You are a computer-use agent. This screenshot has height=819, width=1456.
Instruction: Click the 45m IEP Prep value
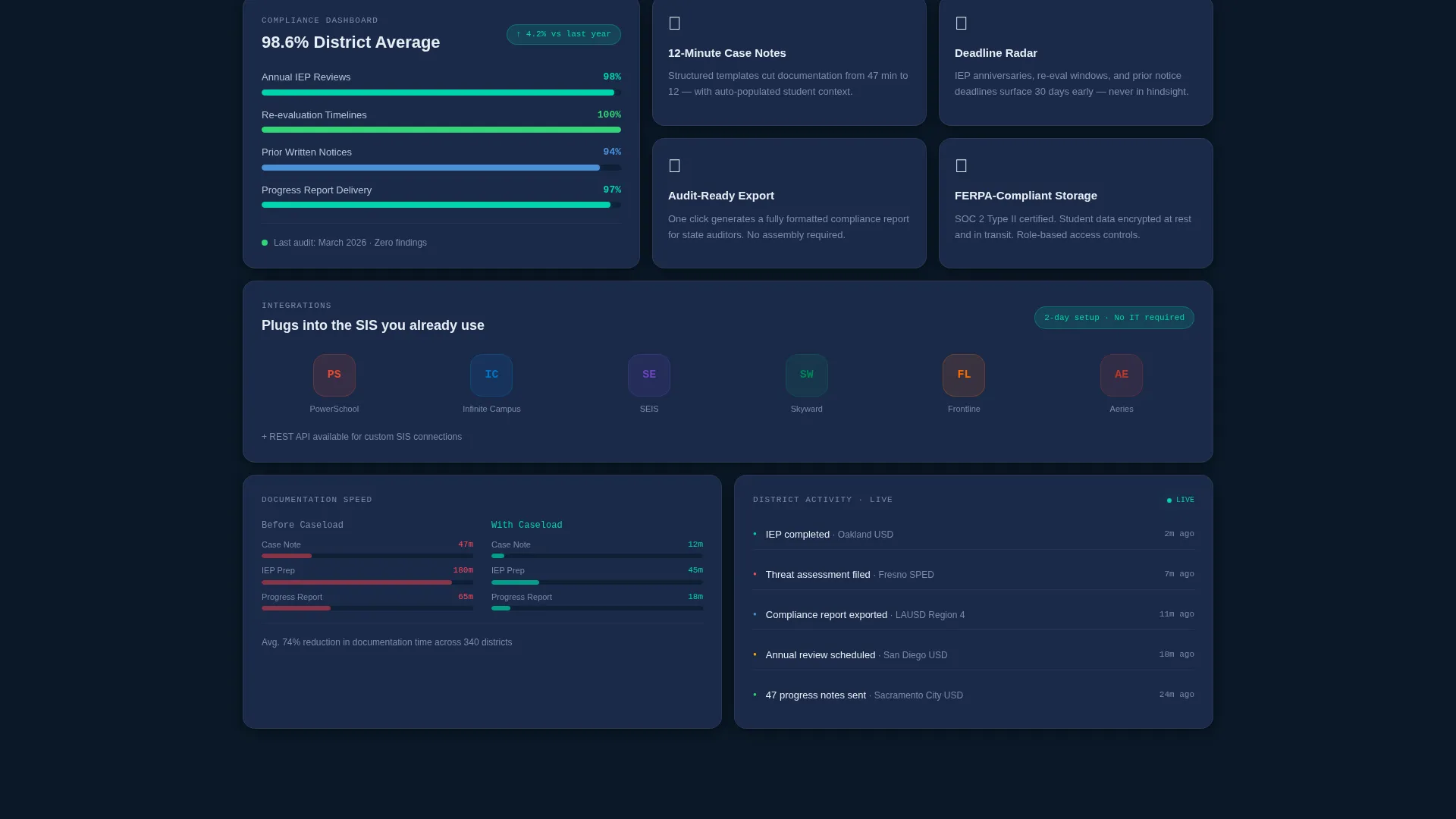695,570
